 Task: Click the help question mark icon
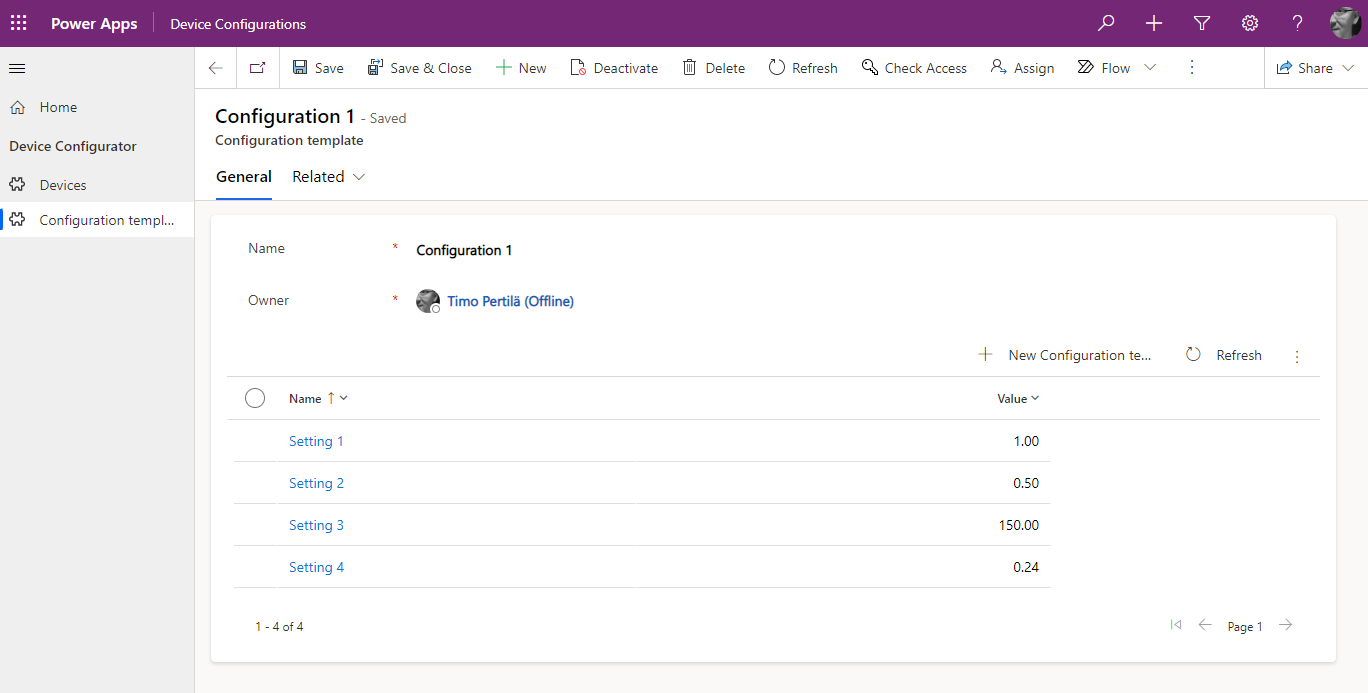coord(1297,23)
